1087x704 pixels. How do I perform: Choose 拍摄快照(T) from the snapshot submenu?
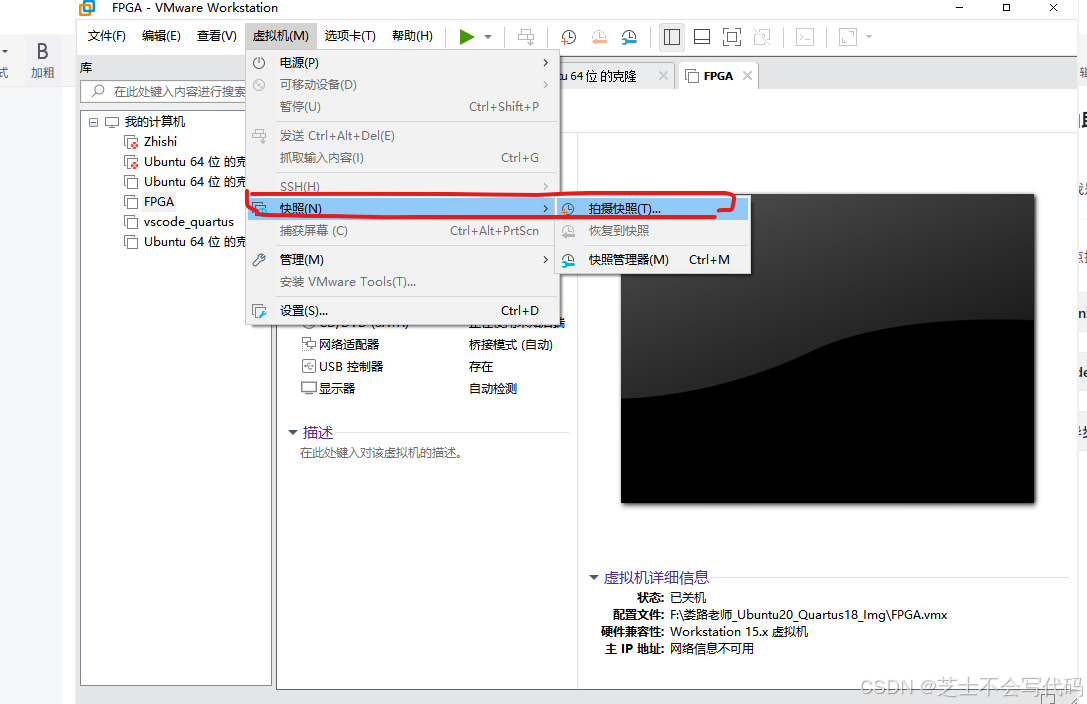[623, 208]
